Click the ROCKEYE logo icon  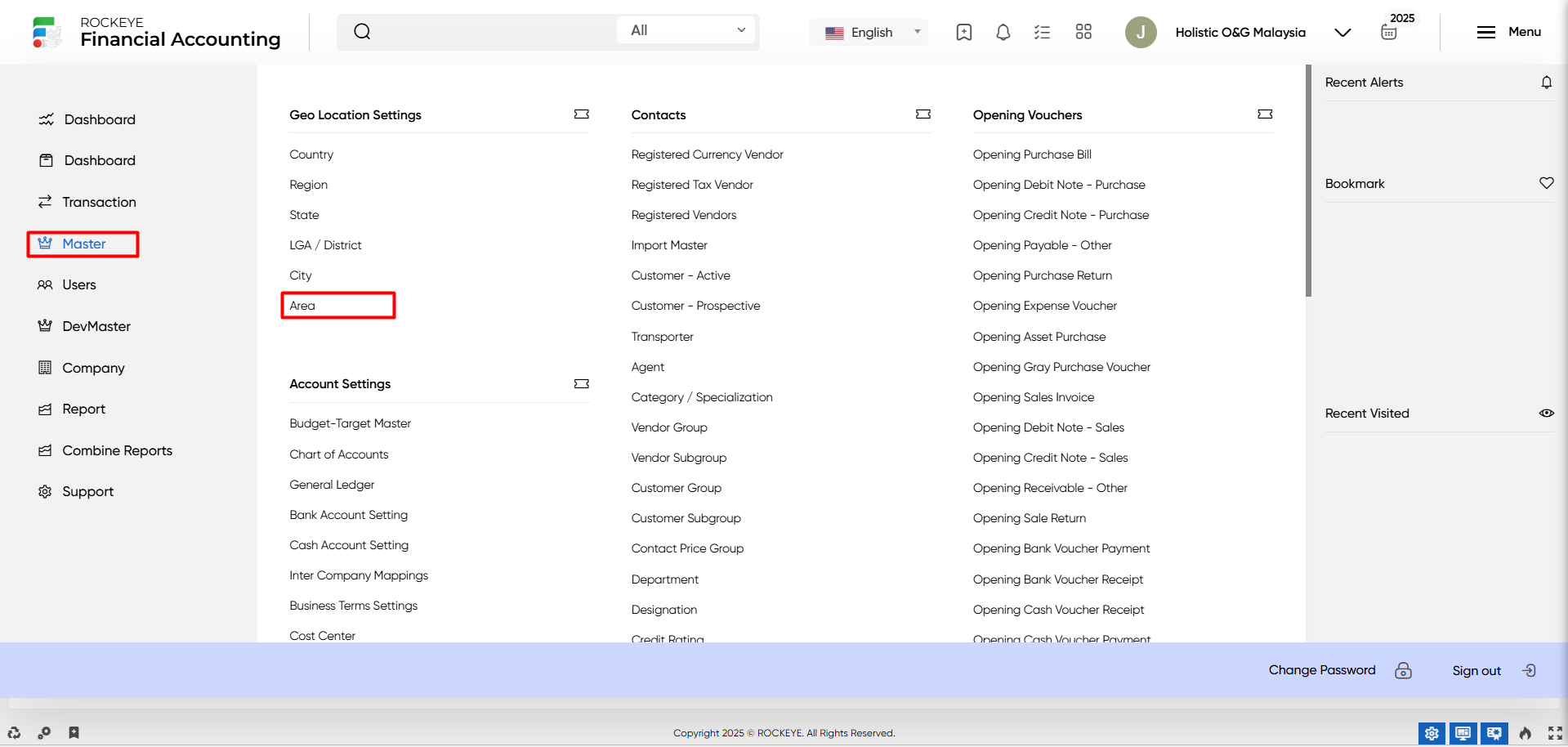point(47,32)
